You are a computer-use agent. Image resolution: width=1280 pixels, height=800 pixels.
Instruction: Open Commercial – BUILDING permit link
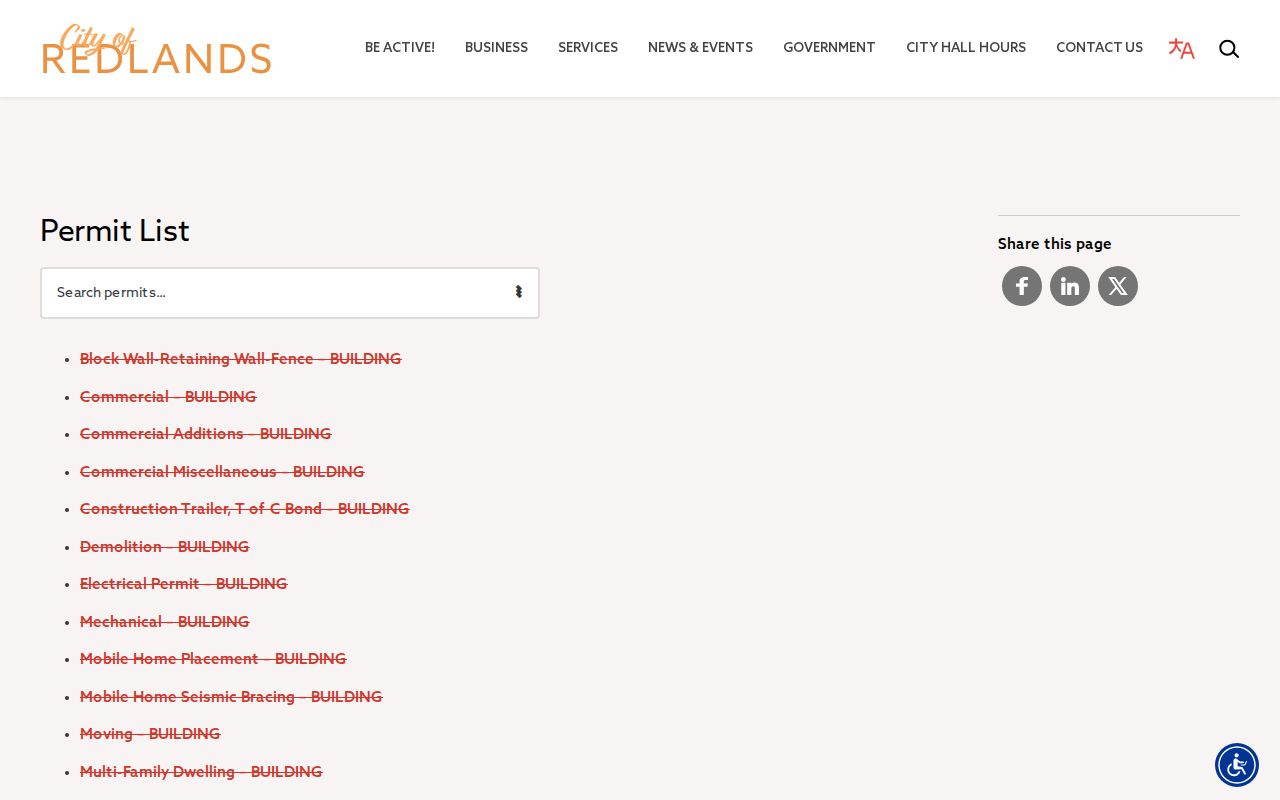click(168, 397)
